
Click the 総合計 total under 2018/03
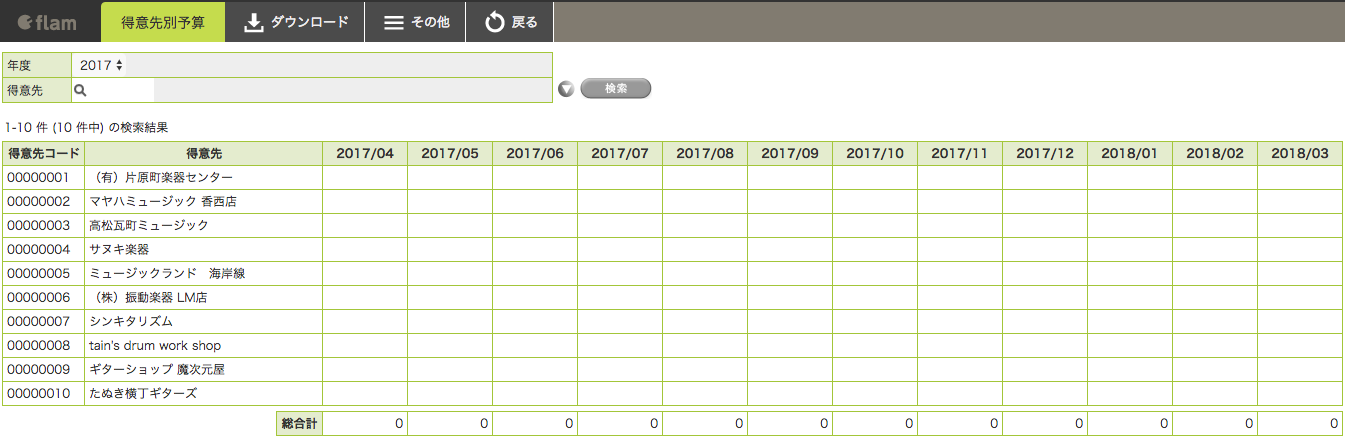point(1300,423)
